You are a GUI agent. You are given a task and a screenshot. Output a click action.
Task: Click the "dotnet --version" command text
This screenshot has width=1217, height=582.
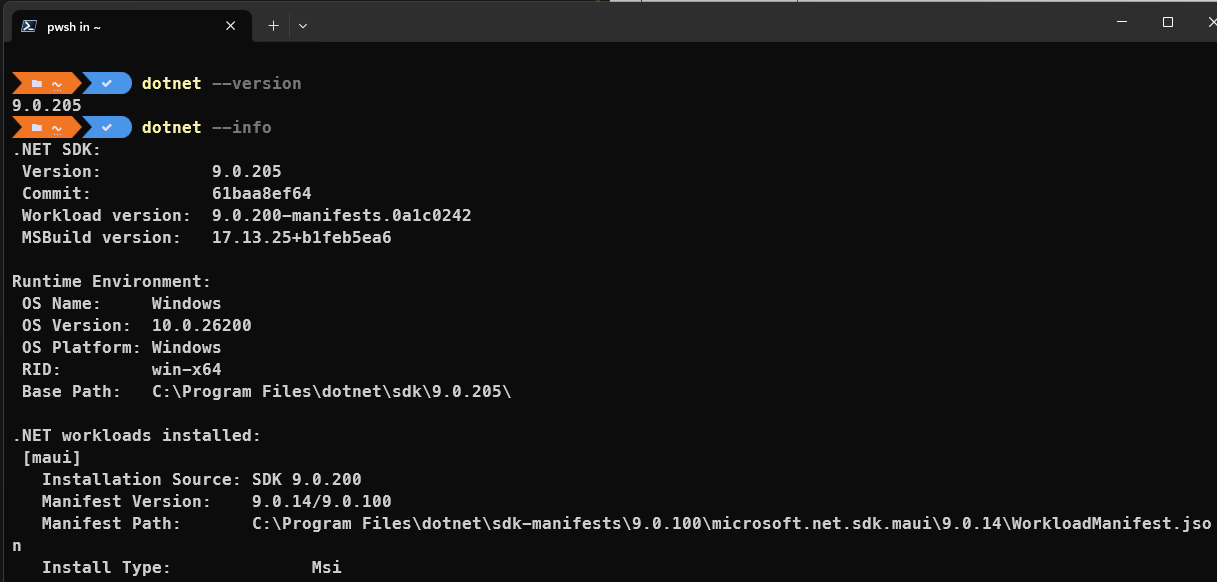tap(221, 84)
